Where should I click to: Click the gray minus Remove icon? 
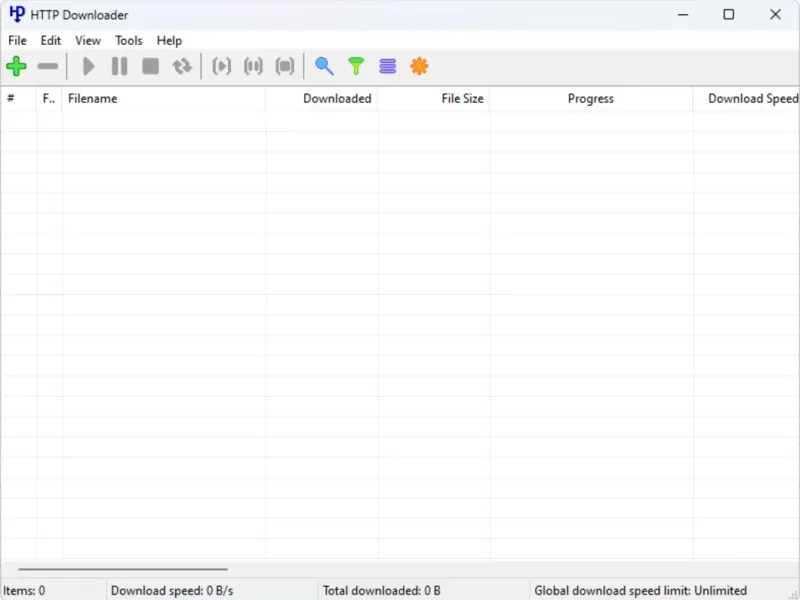pyautogui.click(x=47, y=66)
